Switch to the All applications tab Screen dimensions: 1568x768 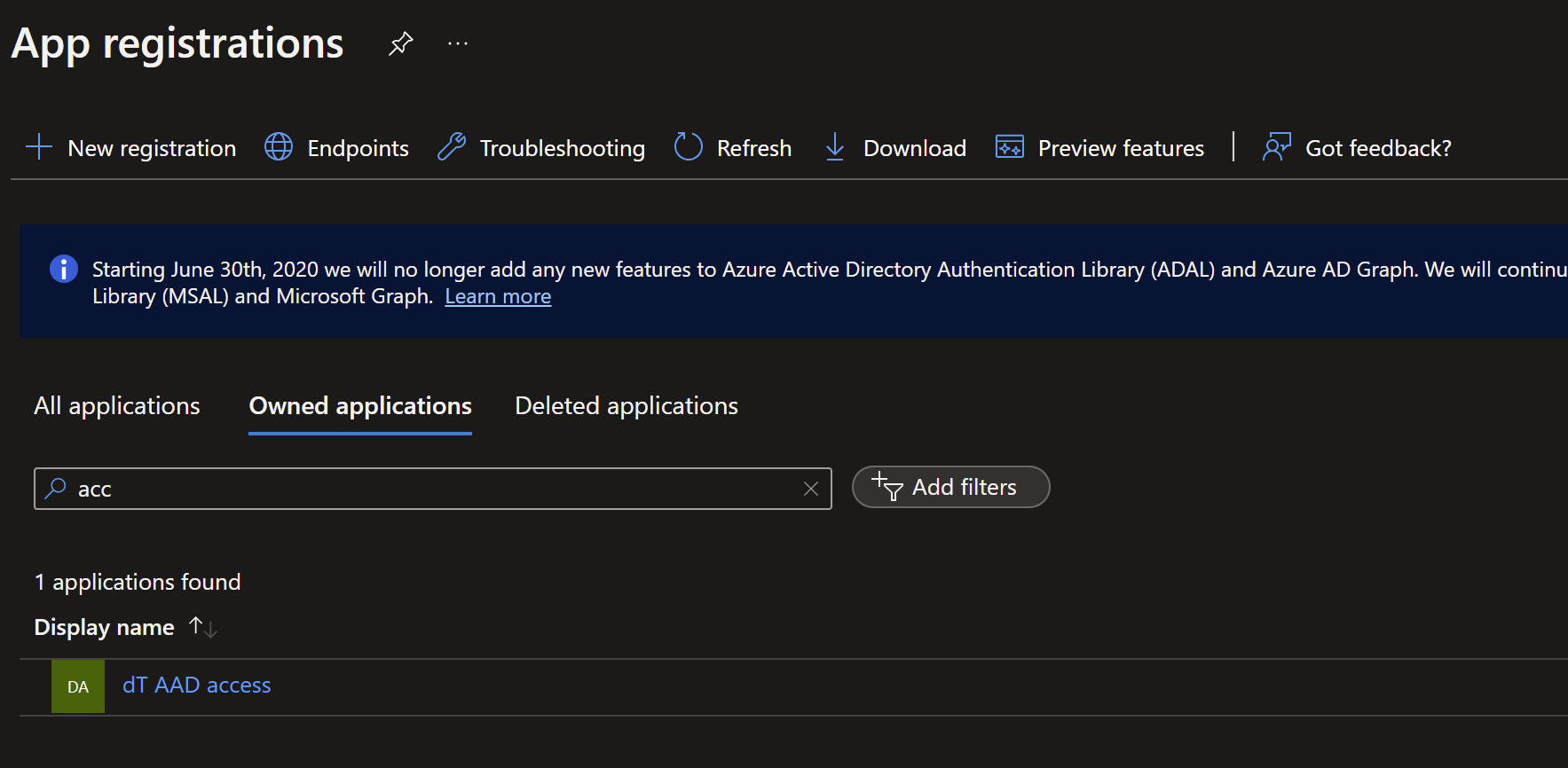coord(117,406)
